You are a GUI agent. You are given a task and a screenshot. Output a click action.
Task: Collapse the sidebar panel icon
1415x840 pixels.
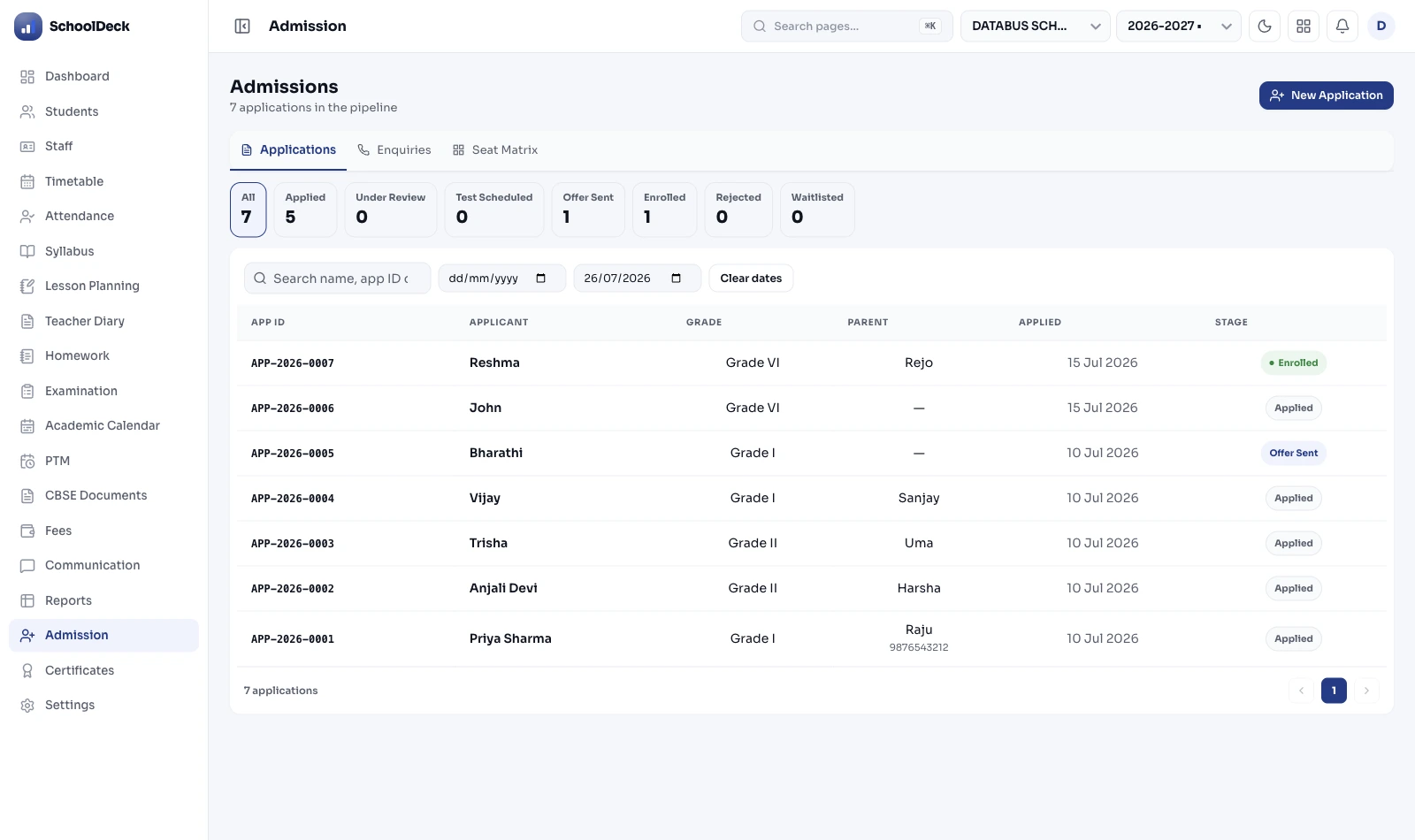[x=242, y=27]
